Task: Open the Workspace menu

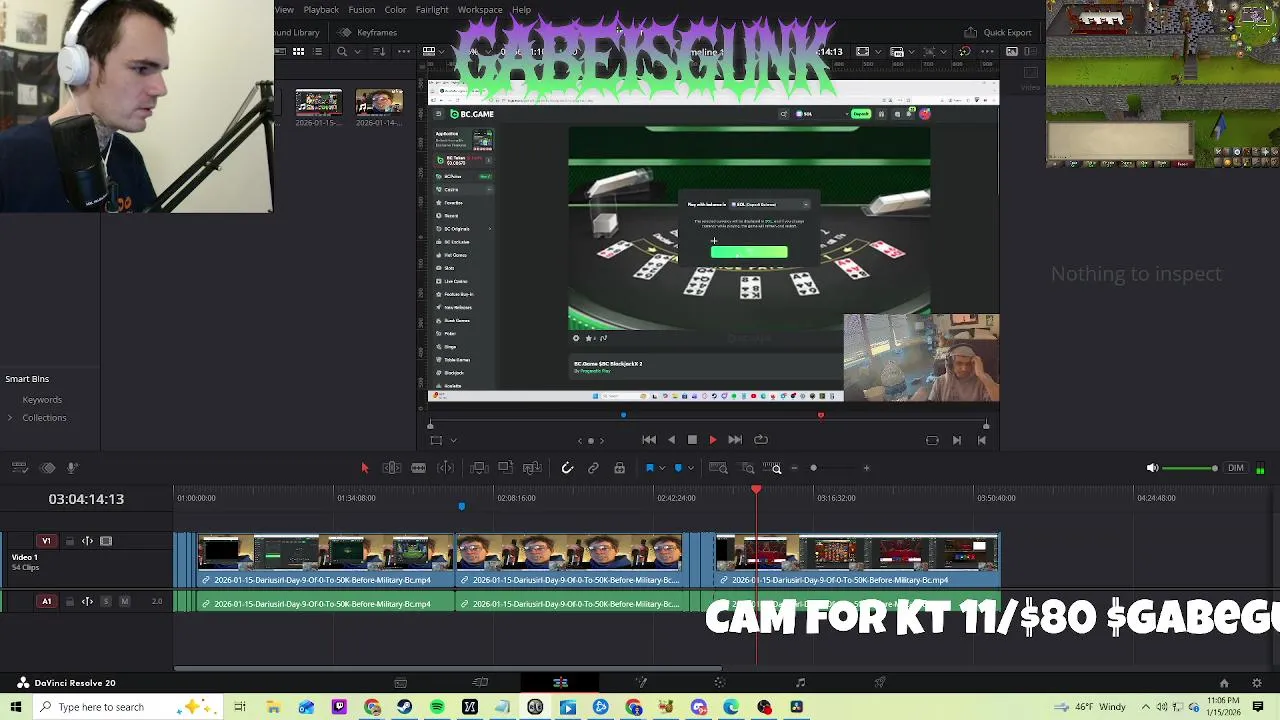Action: click(x=480, y=10)
